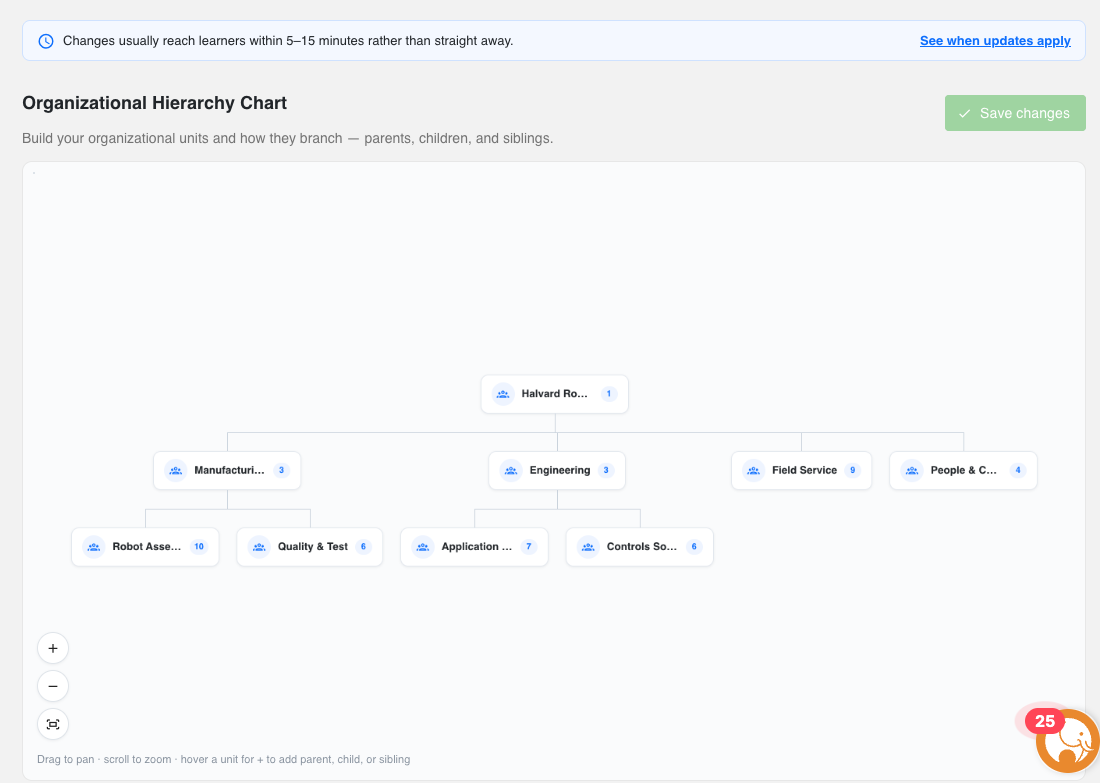The image size is (1100, 783).
Task: Click the member count 3 on Manufacturi…
Action: click(x=281, y=470)
